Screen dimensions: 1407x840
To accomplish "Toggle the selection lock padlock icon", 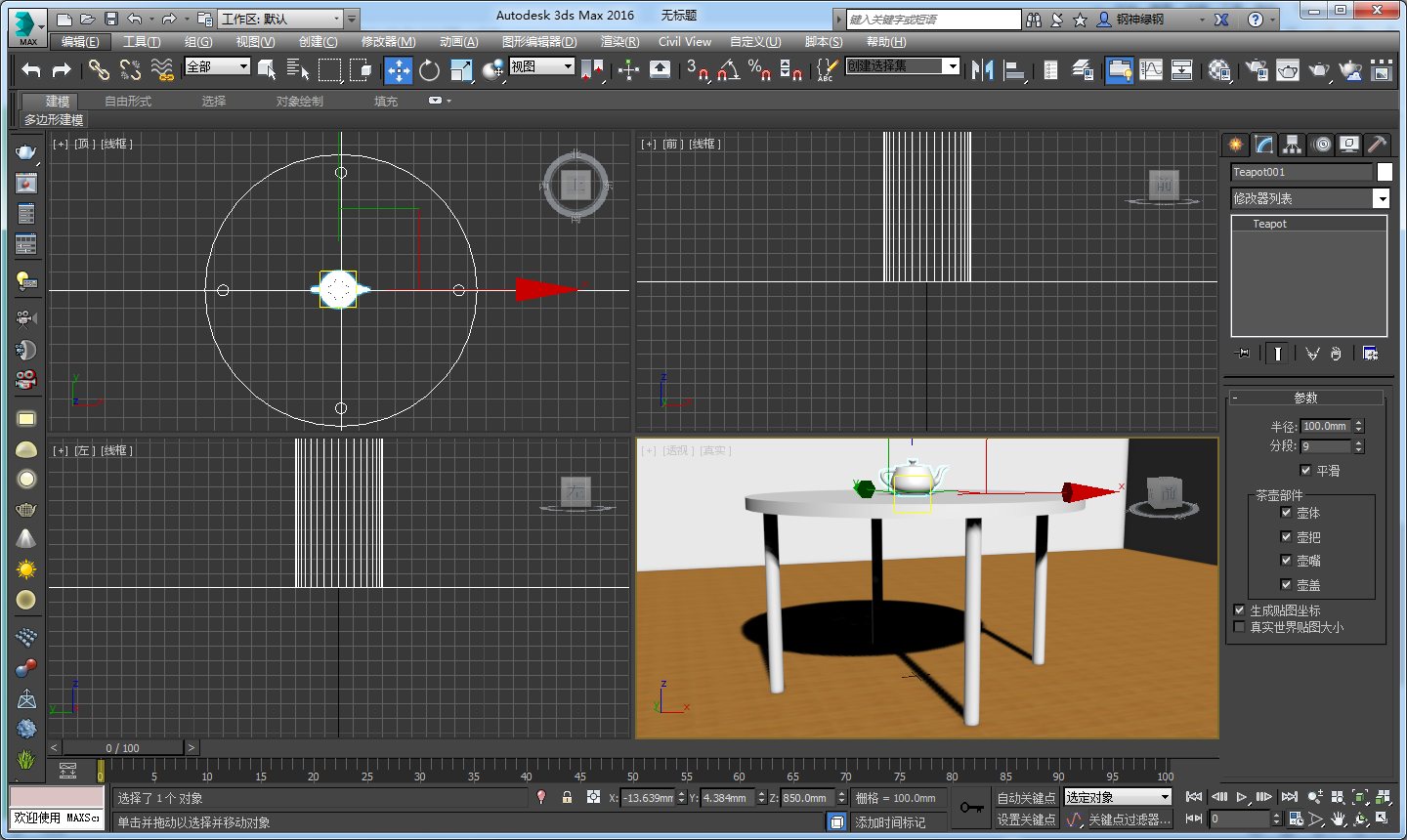I will pos(567,797).
